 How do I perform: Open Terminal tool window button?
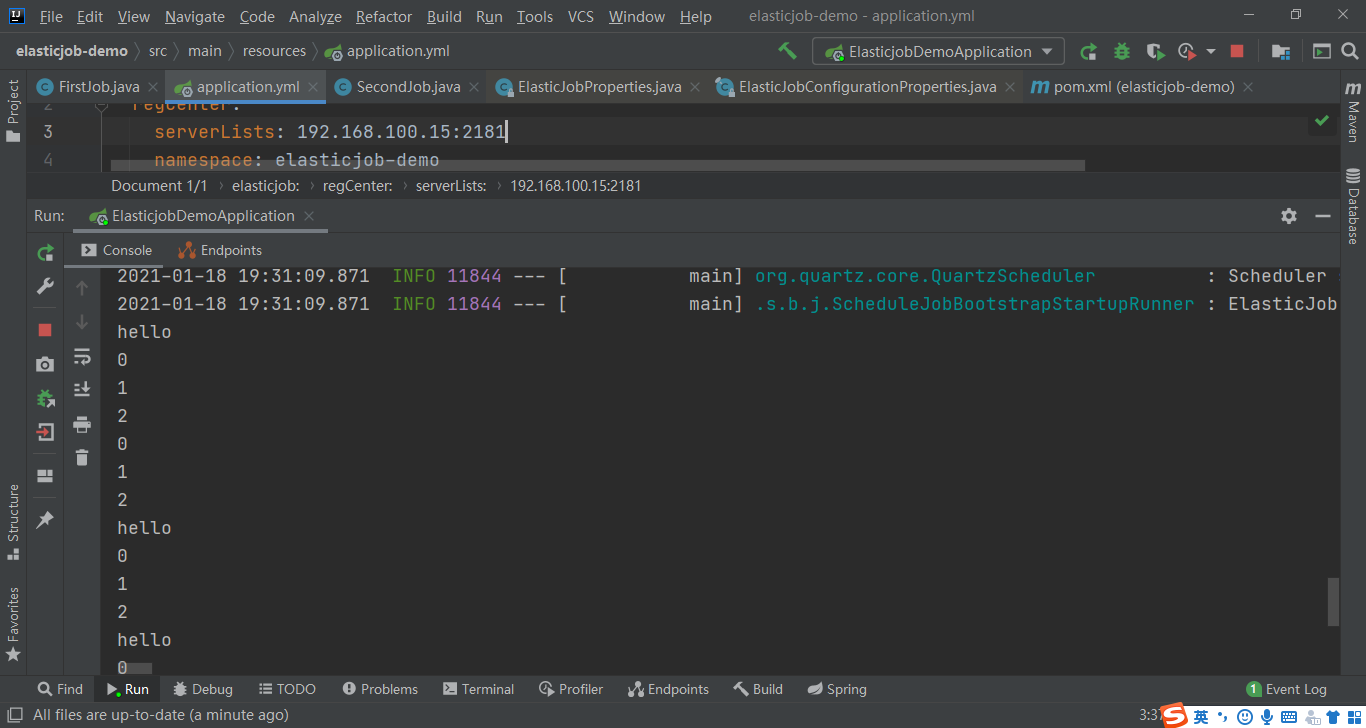tap(478, 689)
